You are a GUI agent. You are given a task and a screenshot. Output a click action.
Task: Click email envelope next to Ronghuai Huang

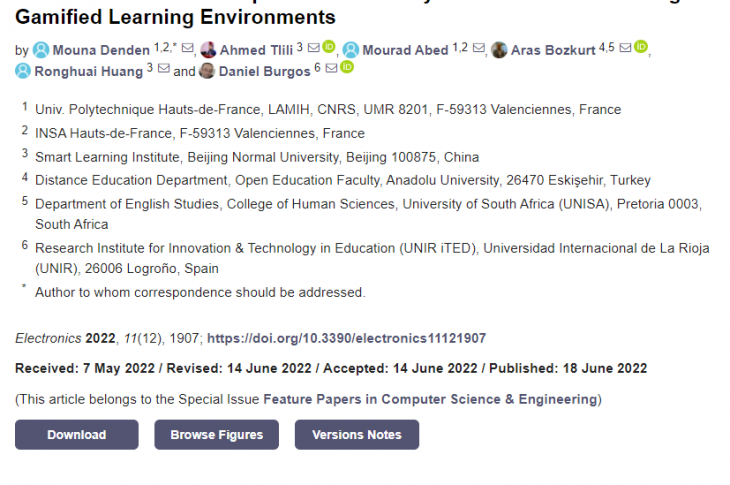point(163,69)
